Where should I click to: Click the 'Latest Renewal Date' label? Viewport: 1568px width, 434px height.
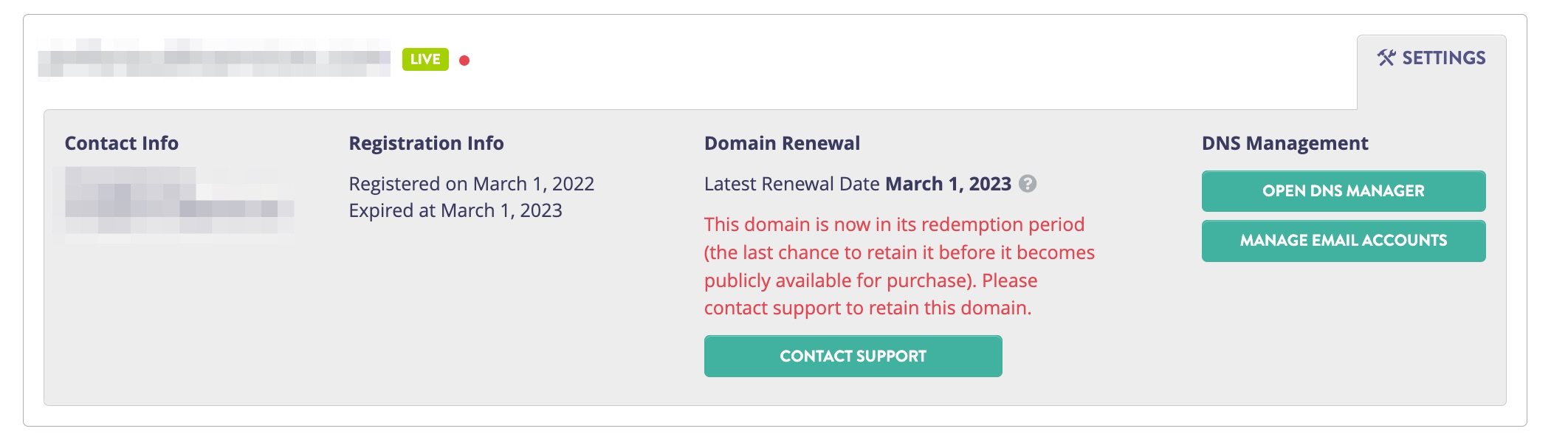click(792, 184)
